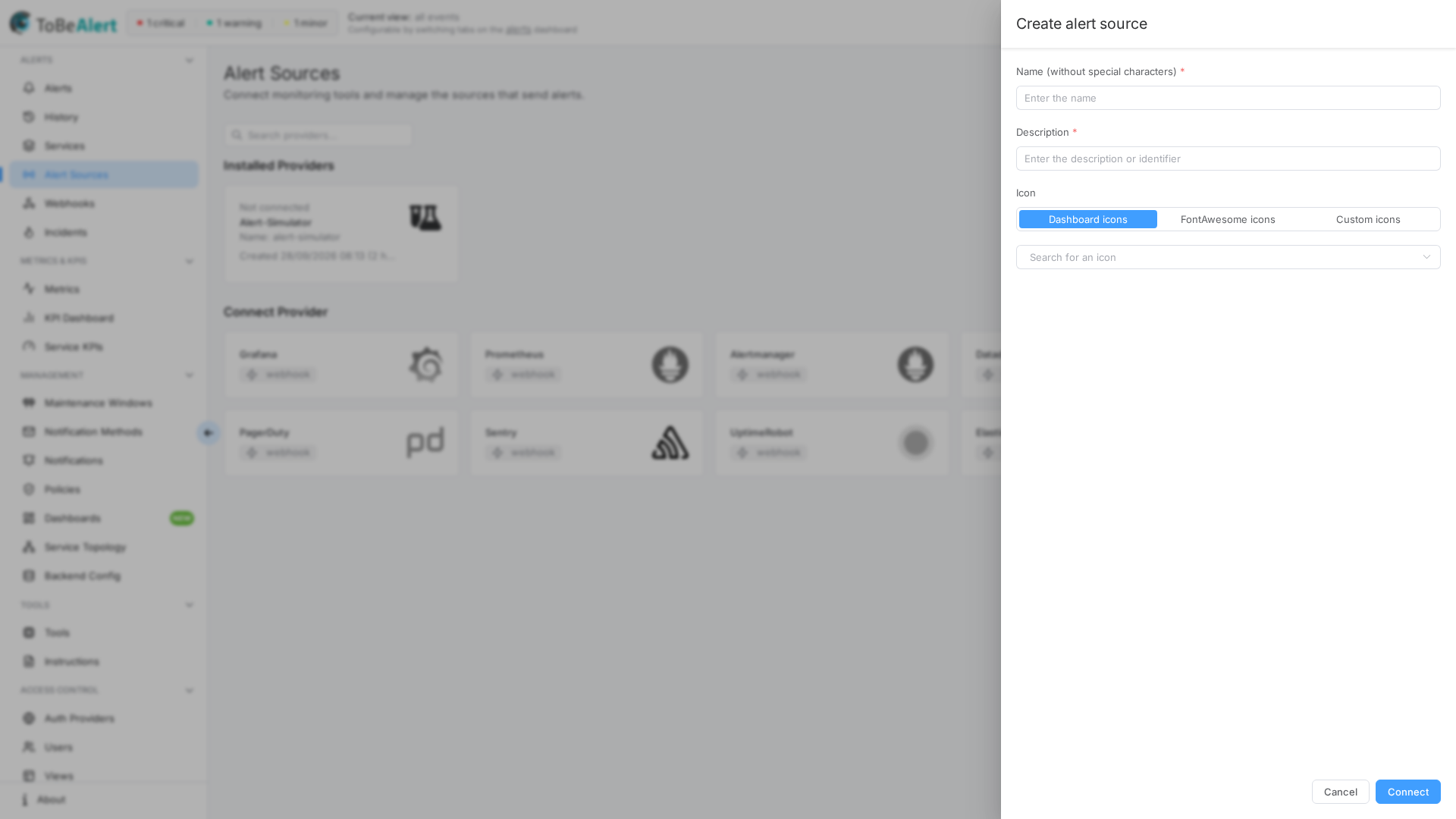The image size is (1456, 819).
Task: Open Alerts bell icon in sidebar
Action: point(29,88)
